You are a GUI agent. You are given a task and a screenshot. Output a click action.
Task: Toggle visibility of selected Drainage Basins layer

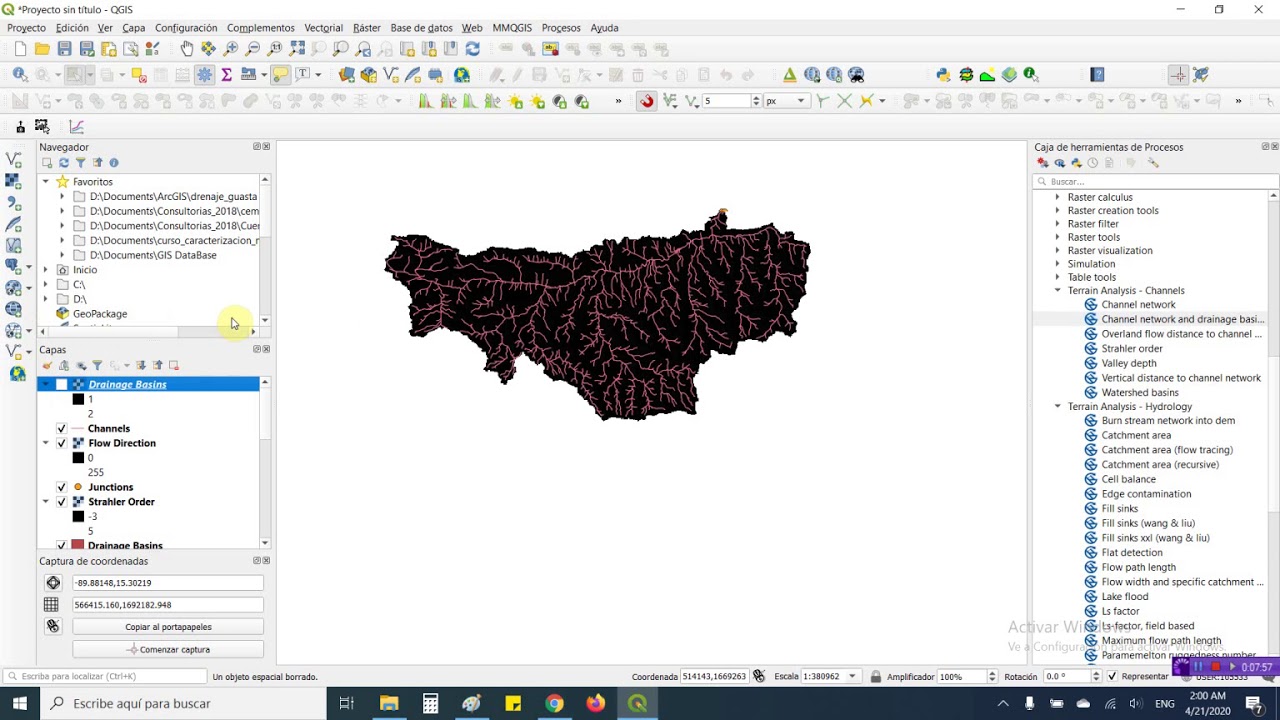(62, 385)
